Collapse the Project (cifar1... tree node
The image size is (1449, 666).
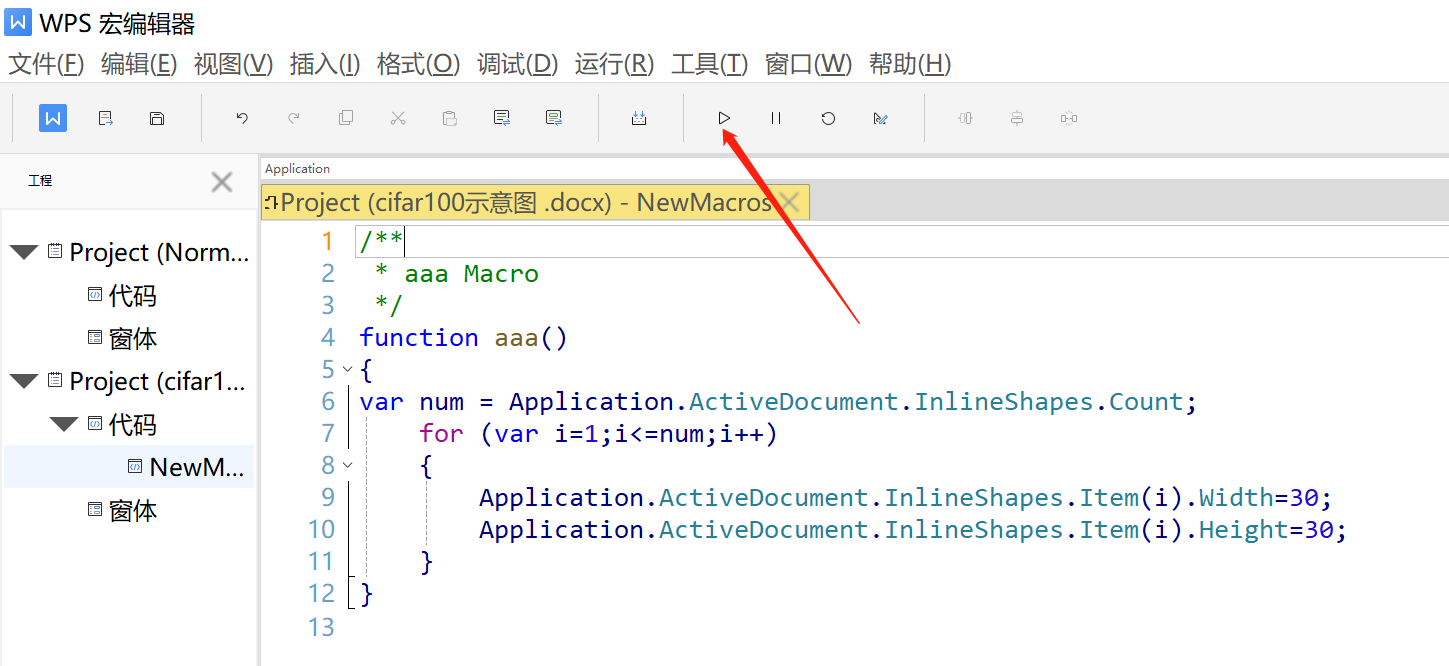coord(24,381)
